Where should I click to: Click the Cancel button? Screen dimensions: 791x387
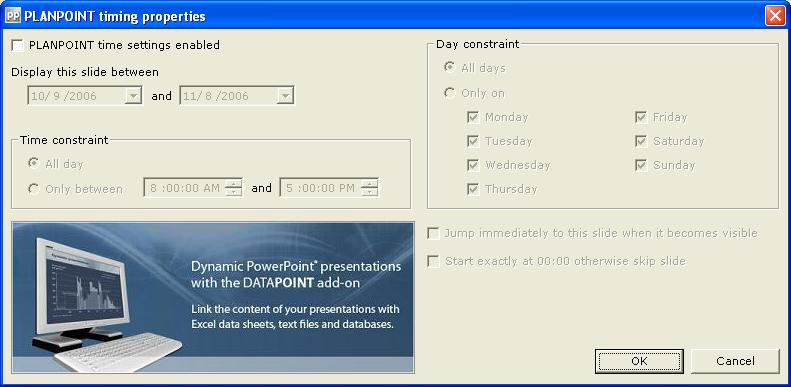[735, 361]
